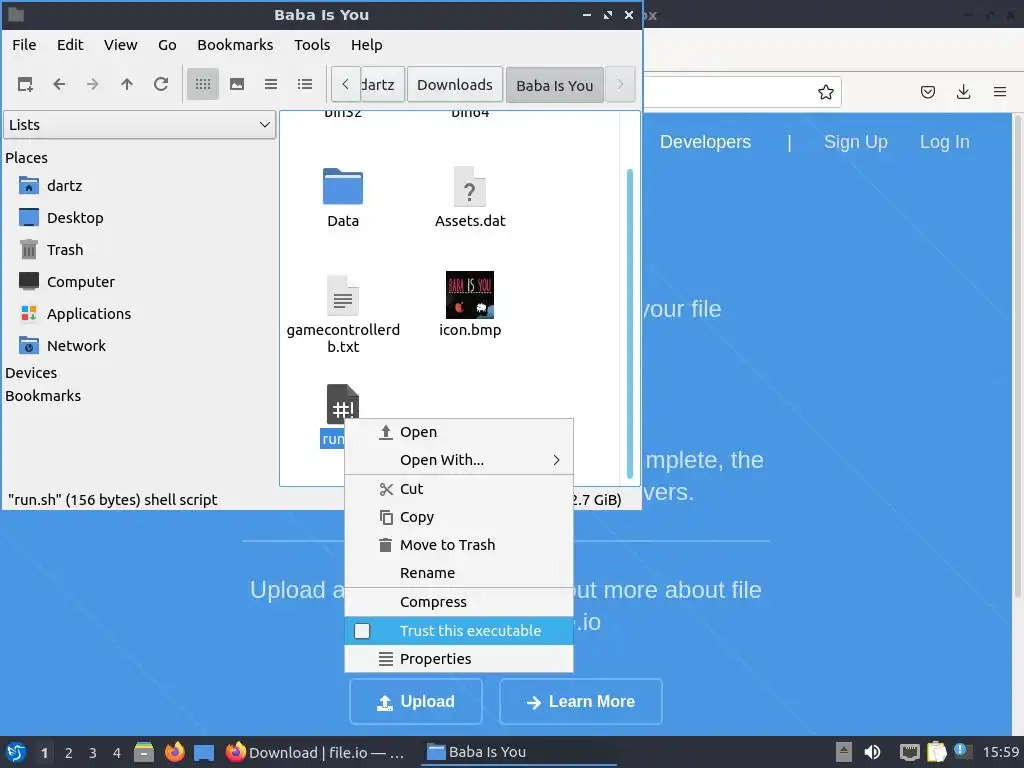
Task: Switch to detailed list view mode
Action: 305,84
